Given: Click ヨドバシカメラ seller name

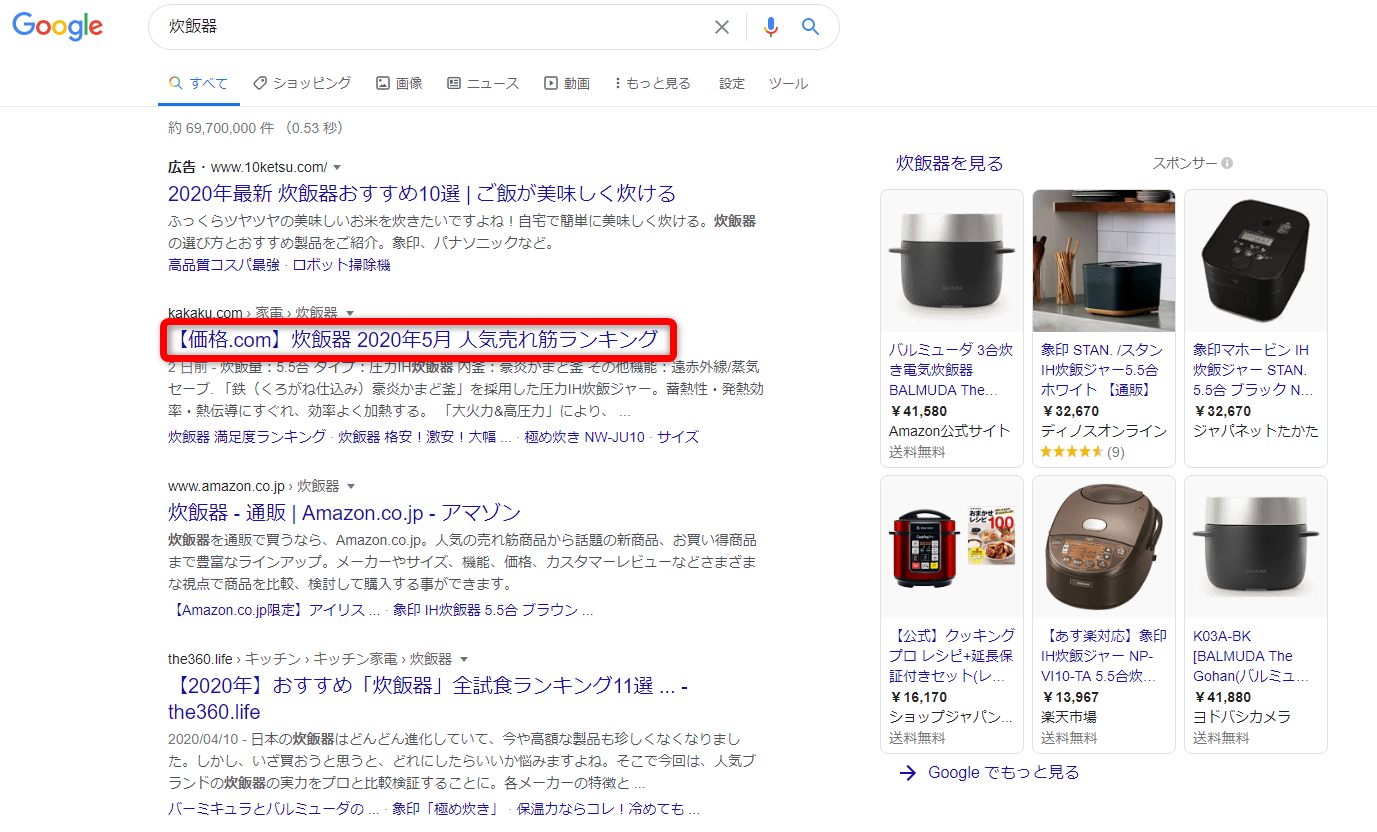Looking at the screenshot, I should pyautogui.click(x=1241, y=717).
